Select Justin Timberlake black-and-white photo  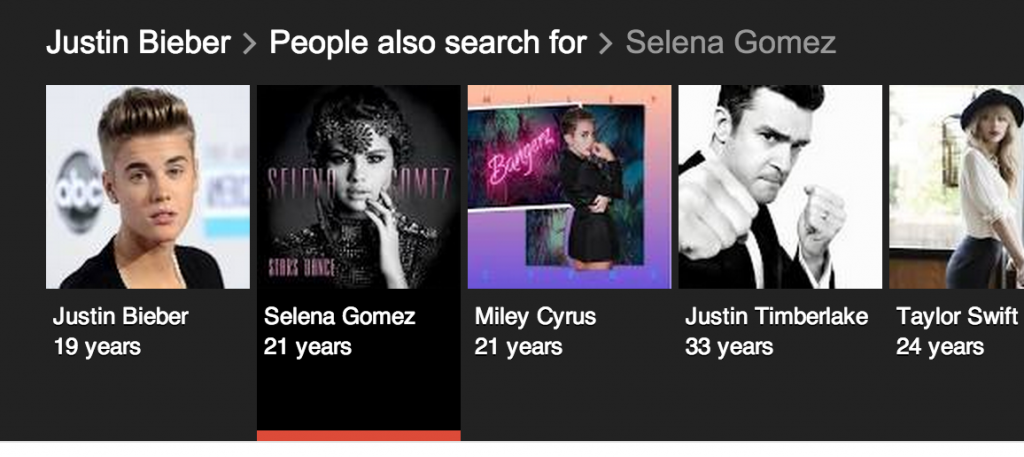780,187
